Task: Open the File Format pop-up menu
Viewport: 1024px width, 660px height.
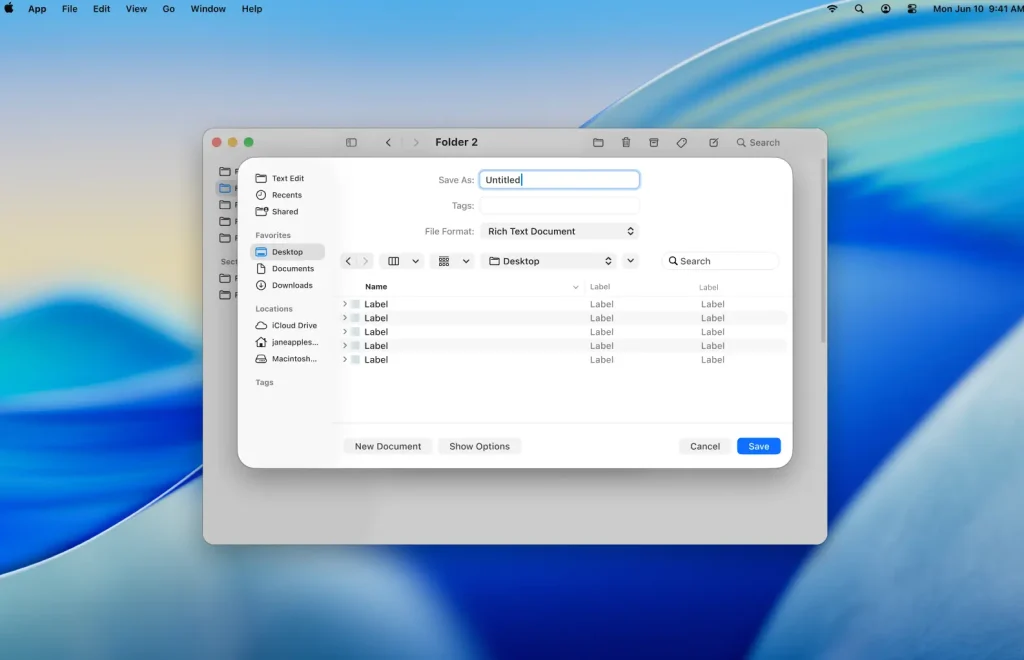Action: tap(559, 231)
